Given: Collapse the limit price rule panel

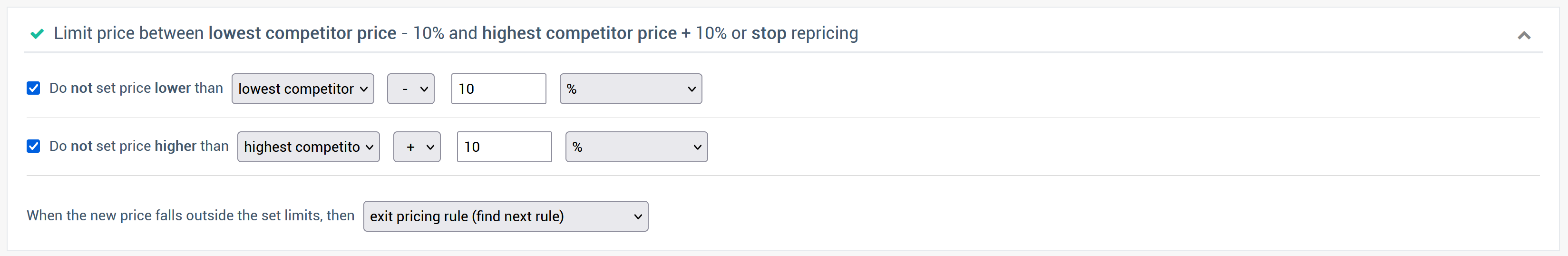Looking at the screenshot, I should [1524, 35].
